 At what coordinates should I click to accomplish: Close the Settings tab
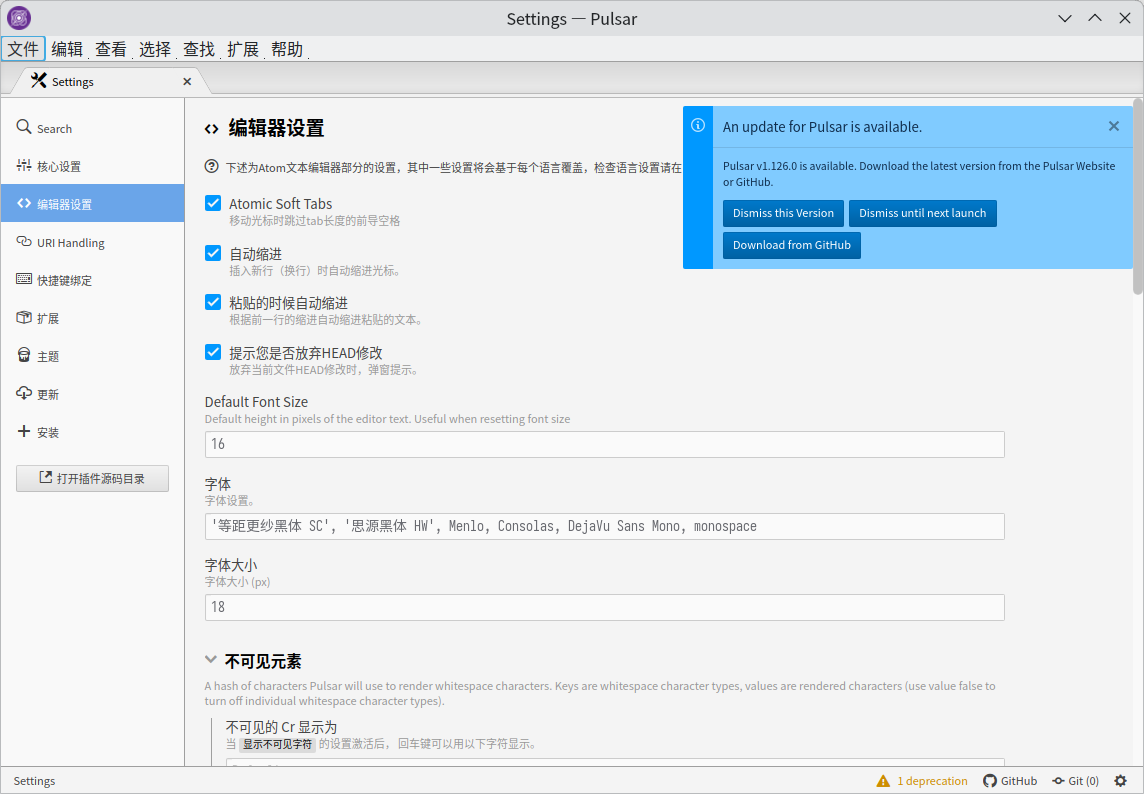point(188,82)
